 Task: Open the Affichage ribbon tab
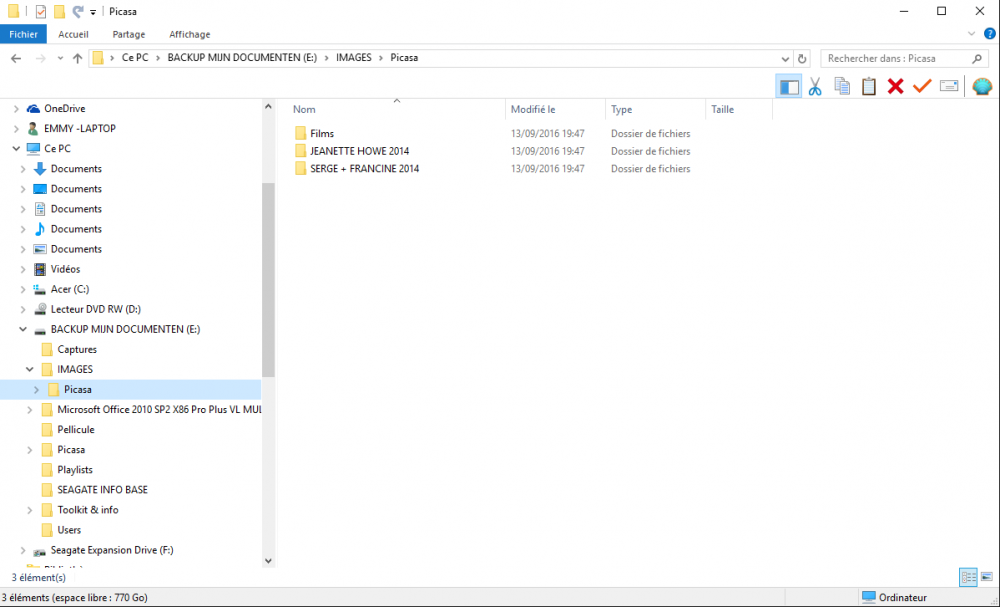point(189,34)
